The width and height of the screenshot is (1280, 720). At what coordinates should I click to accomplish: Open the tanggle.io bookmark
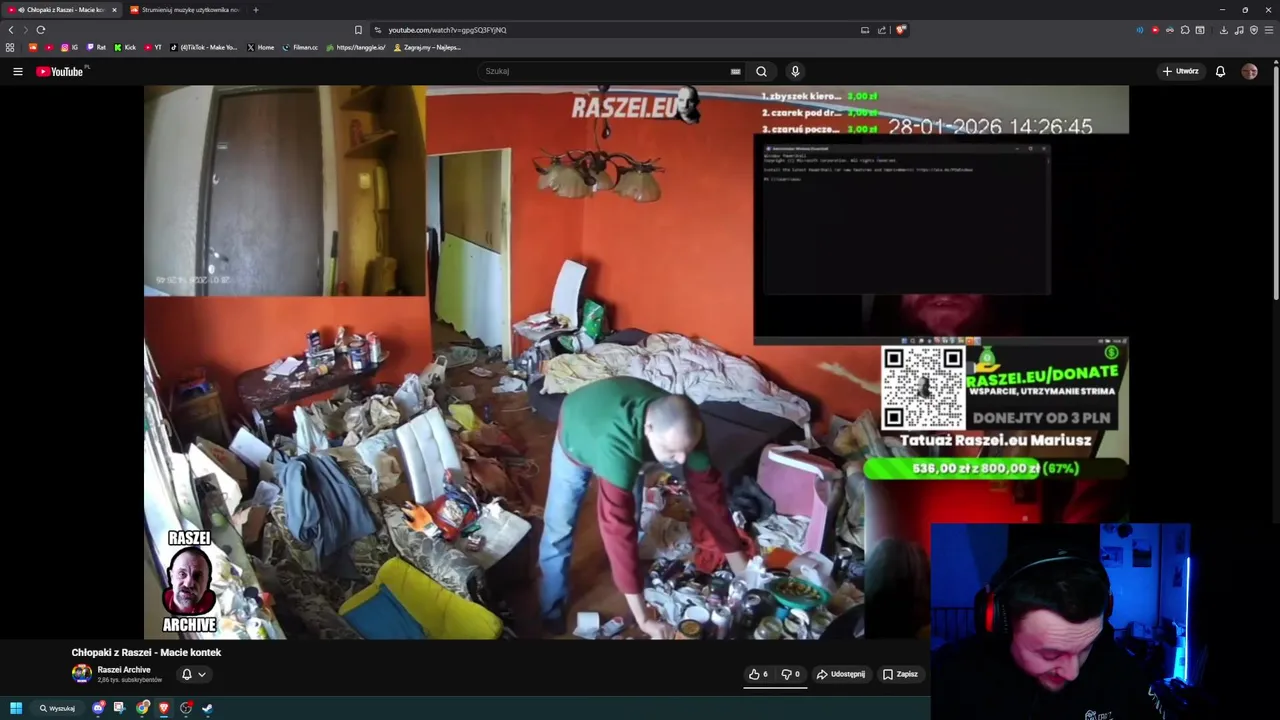point(356,47)
